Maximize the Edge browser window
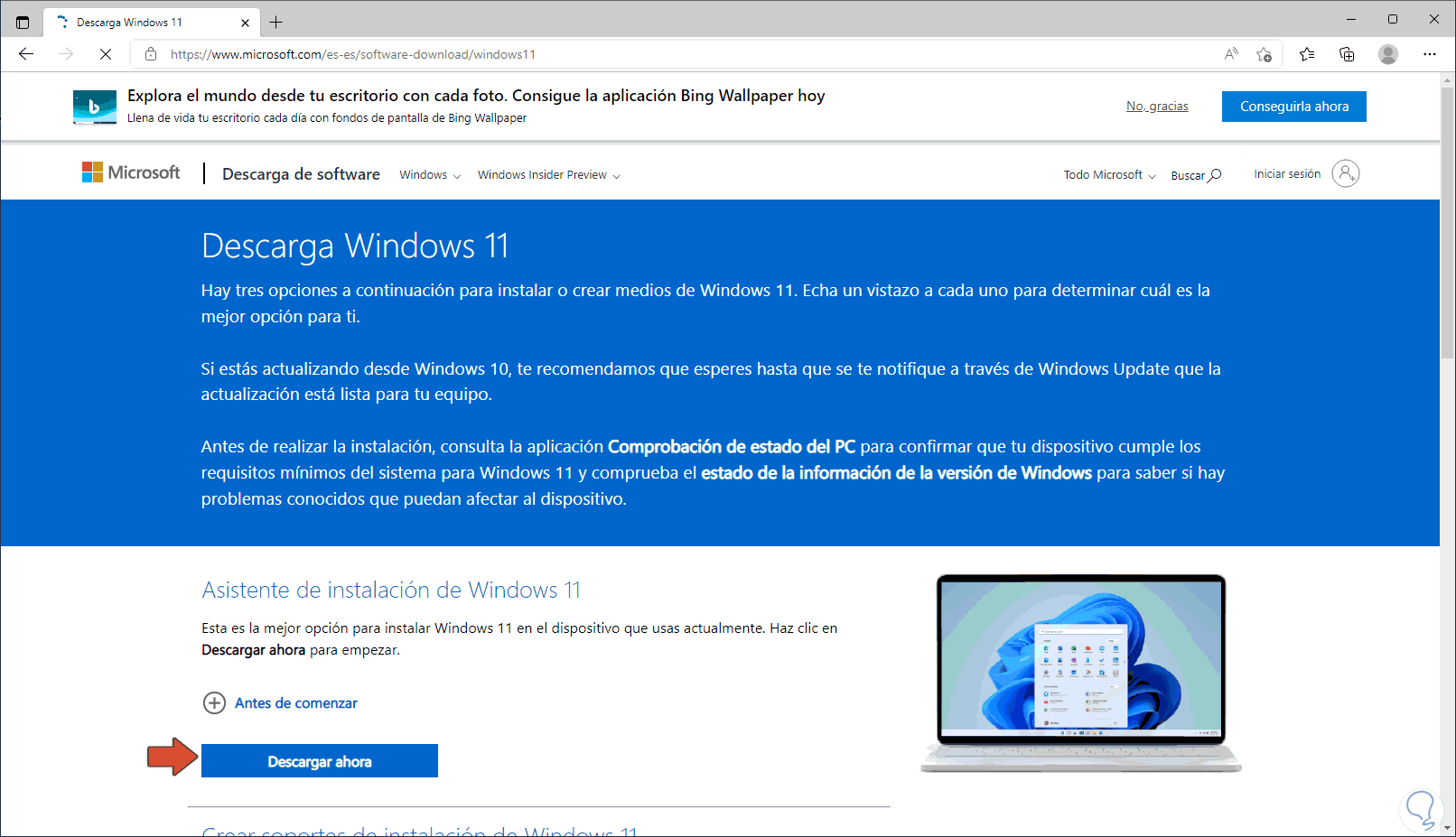The image size is (1456, 837). coord(1393,19)
